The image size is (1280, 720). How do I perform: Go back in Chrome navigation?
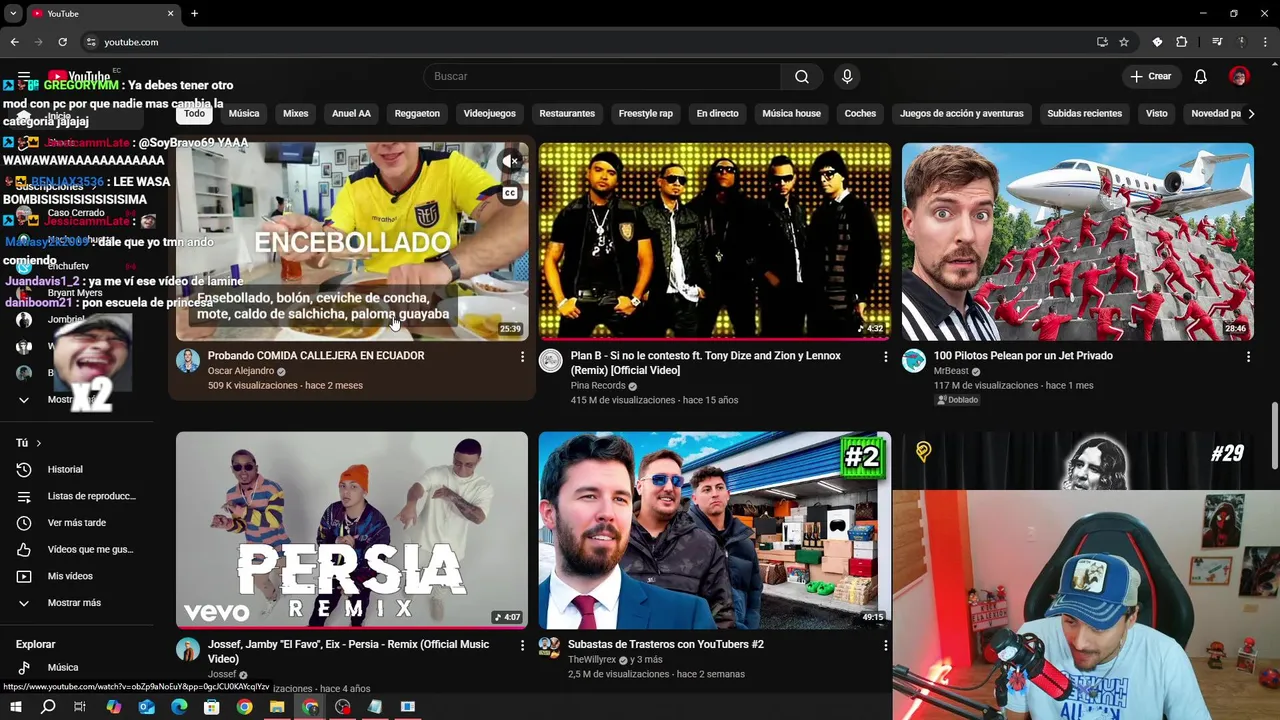coord(15,42)
